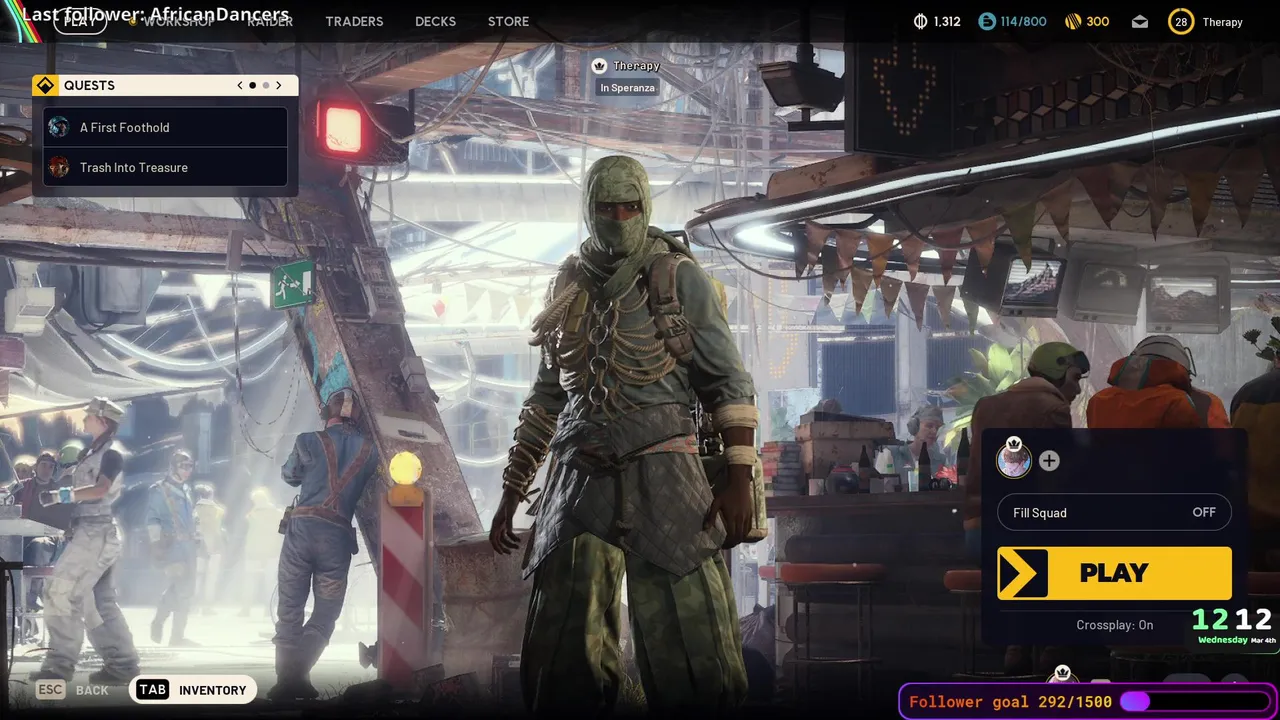
Task: Open the Decks tab
Action: (435, 21)
